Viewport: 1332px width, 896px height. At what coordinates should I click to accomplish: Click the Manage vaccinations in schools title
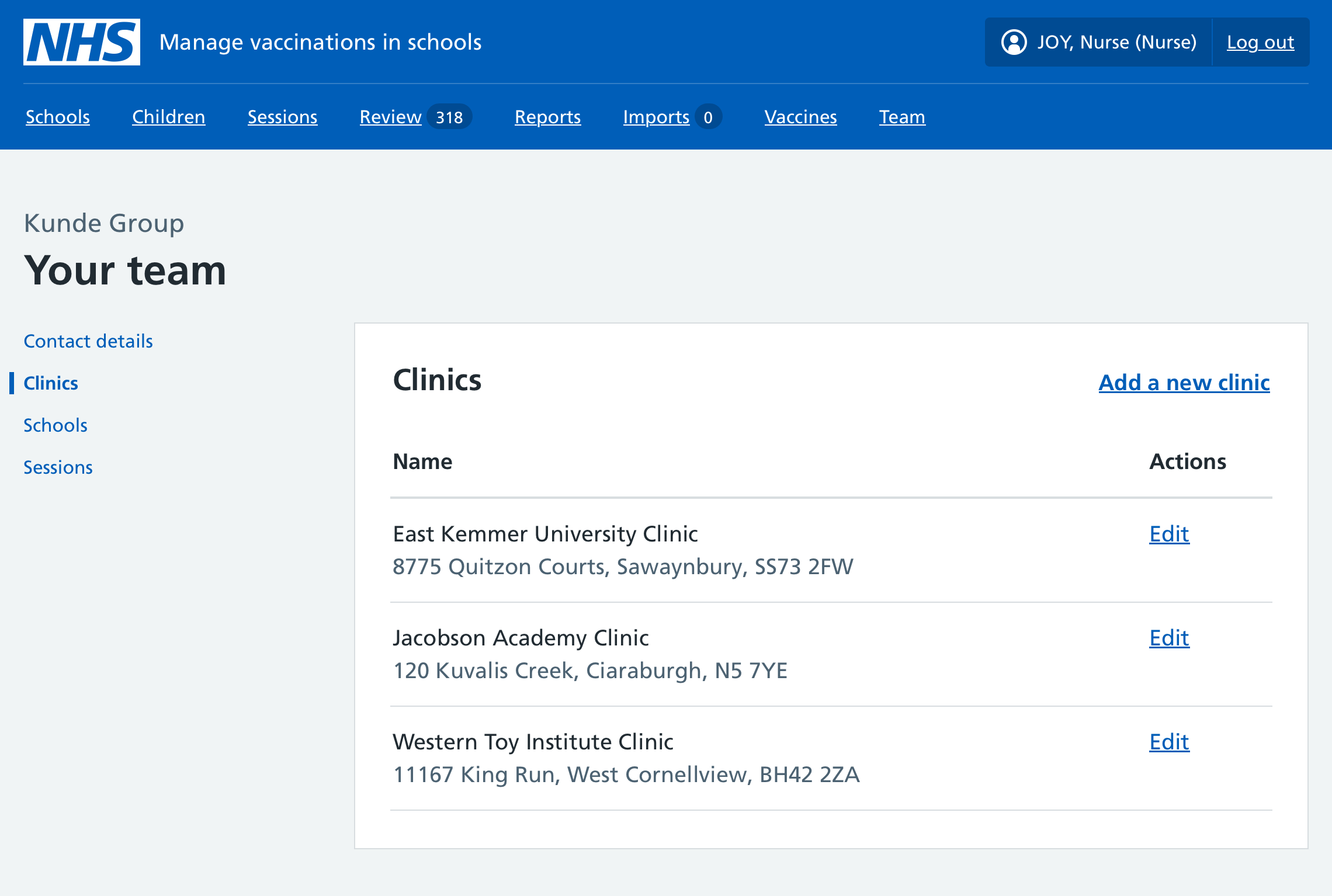[x=321, y=42]
